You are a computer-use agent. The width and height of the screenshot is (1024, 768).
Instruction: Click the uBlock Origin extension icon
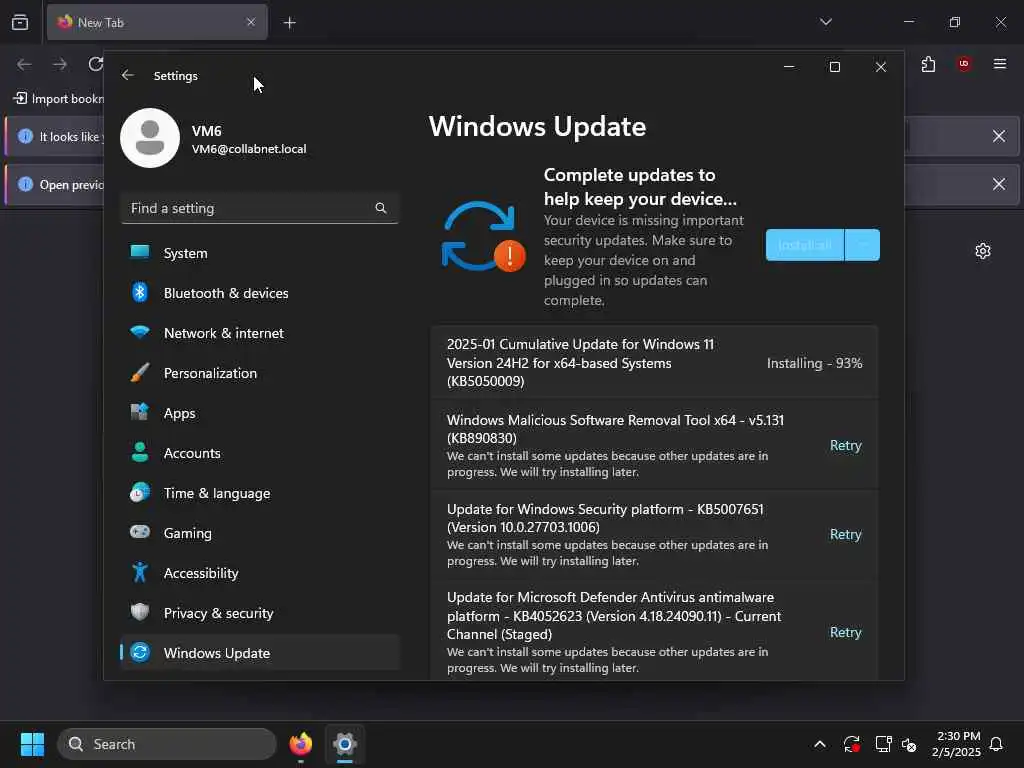(964, 64)
